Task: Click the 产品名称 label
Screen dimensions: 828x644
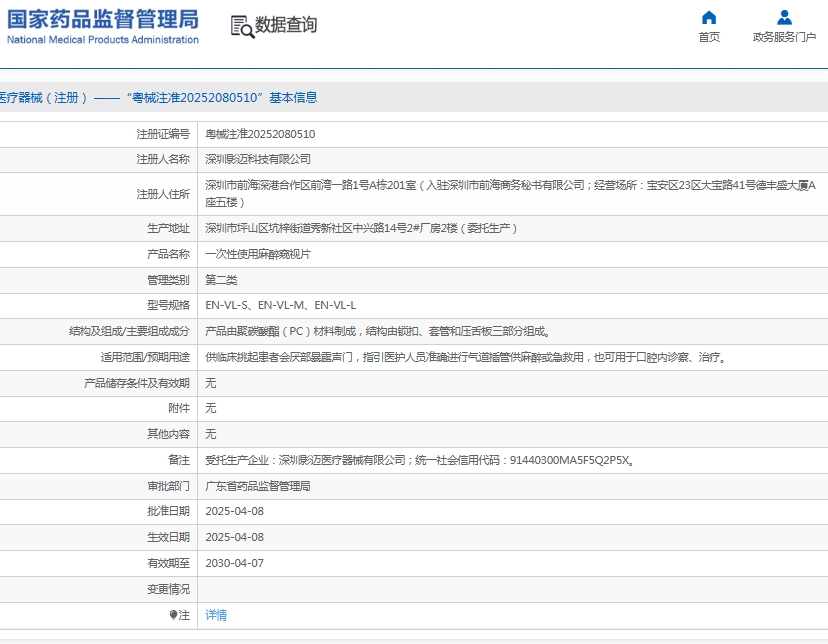Action: [x=168, y=254]
